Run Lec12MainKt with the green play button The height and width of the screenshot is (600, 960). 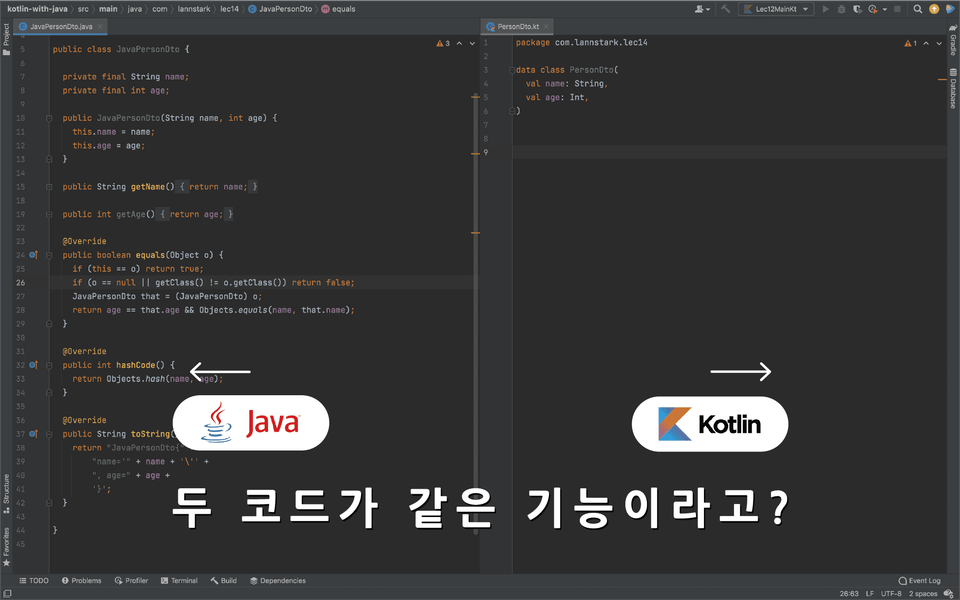825,9
